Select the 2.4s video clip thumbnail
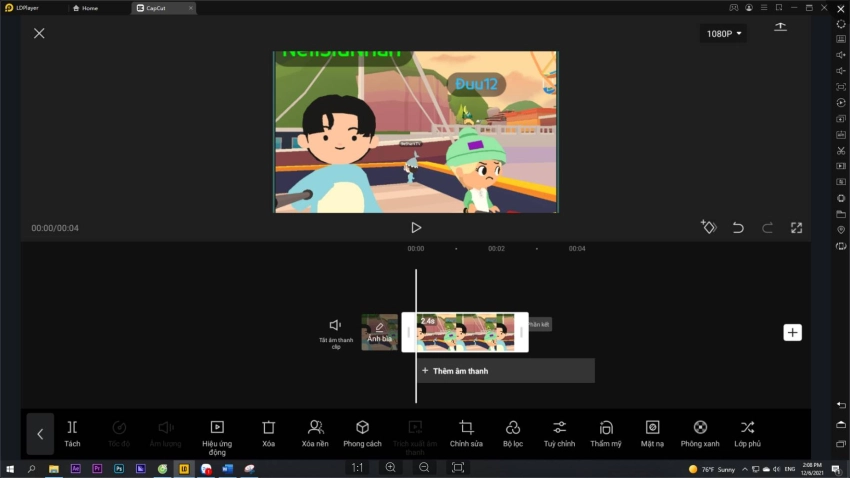The height and width of the screenshot is (478, 850). (x=465, y=333)
